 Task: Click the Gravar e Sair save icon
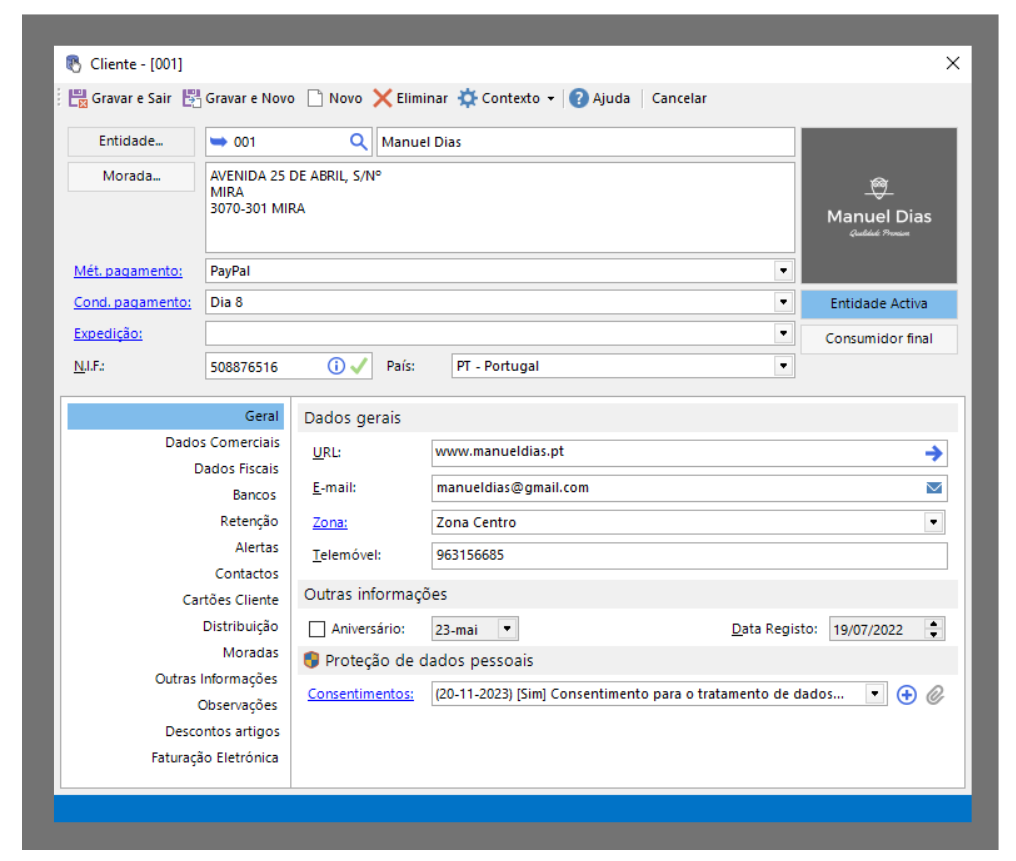point(78,98)
